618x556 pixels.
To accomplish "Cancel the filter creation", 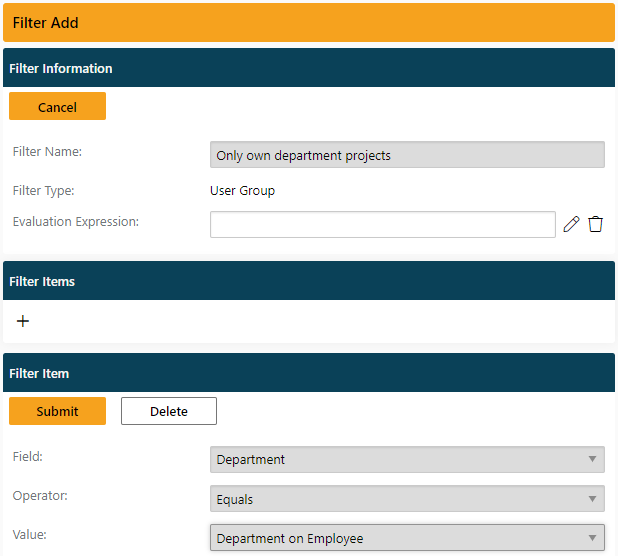I will point(58,106).
